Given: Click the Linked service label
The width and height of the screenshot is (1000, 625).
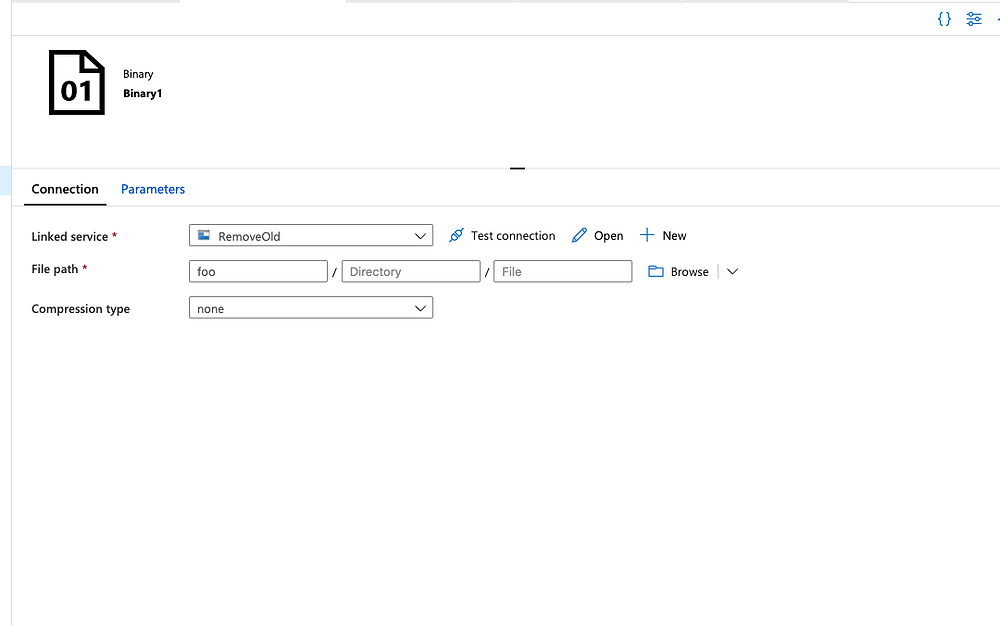Looking at the screenshot, I should click(70, 236).
